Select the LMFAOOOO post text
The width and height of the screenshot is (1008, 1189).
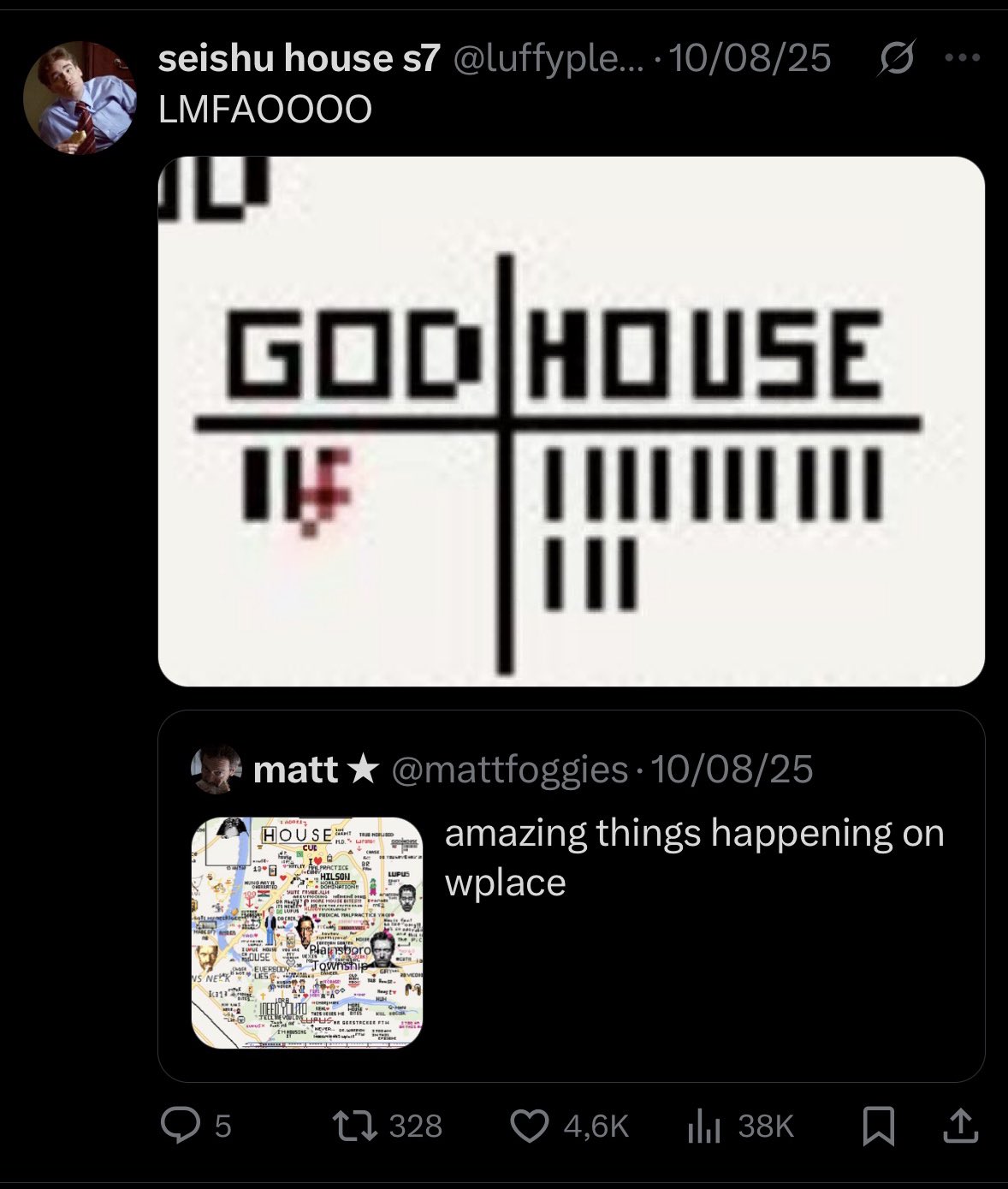click(x=265, y=110)
